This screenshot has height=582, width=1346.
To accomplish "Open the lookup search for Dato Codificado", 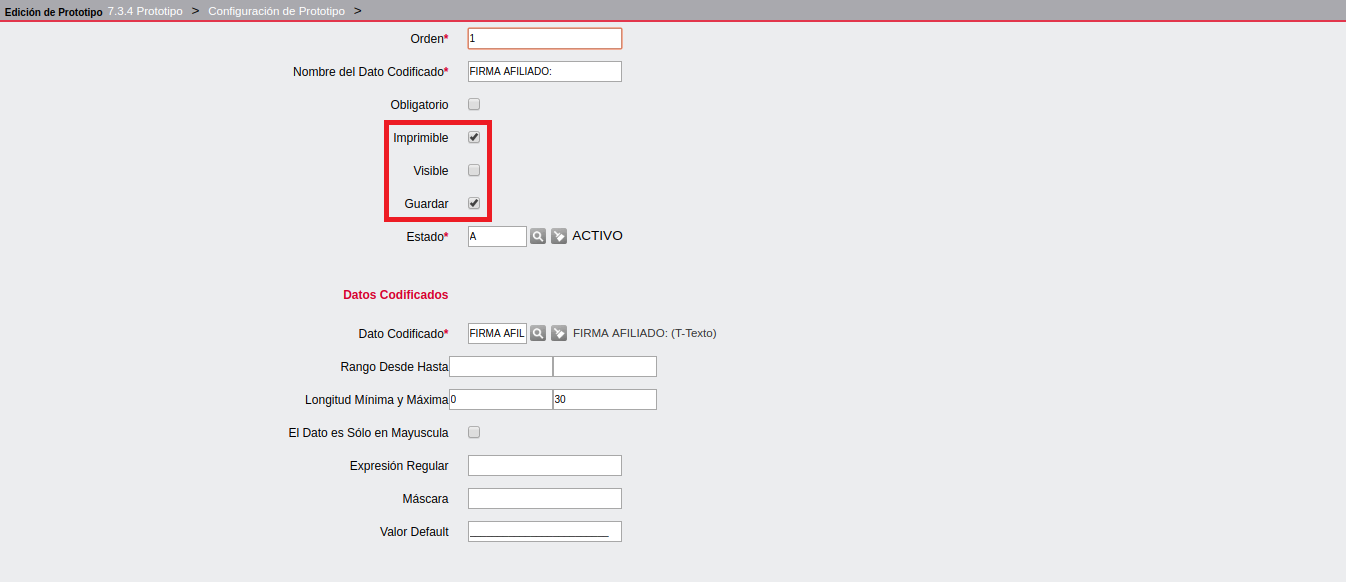I will pyautogui.click(x=538, y=333).
